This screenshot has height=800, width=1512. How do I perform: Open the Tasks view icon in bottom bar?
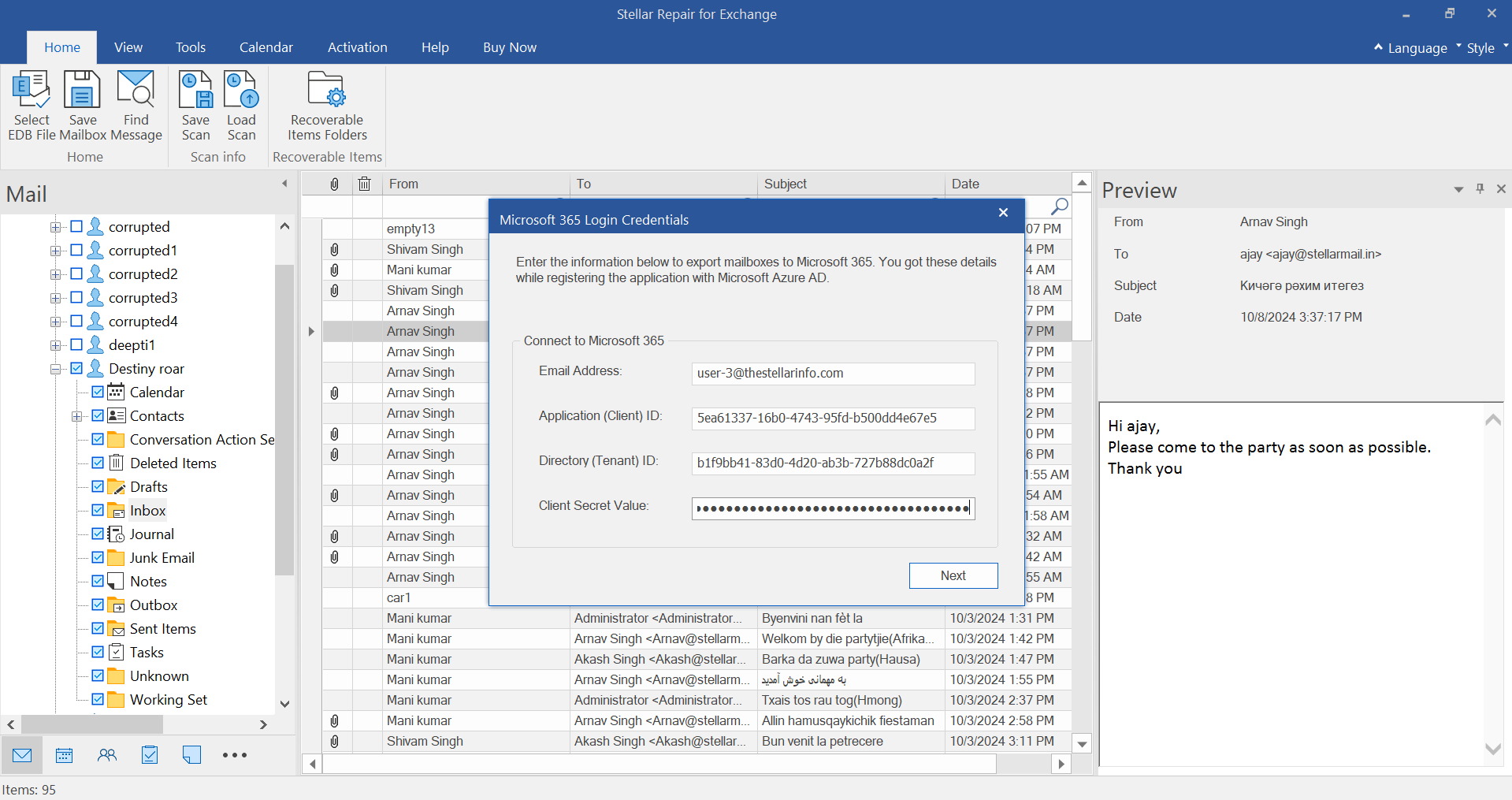tap(150, 755)
